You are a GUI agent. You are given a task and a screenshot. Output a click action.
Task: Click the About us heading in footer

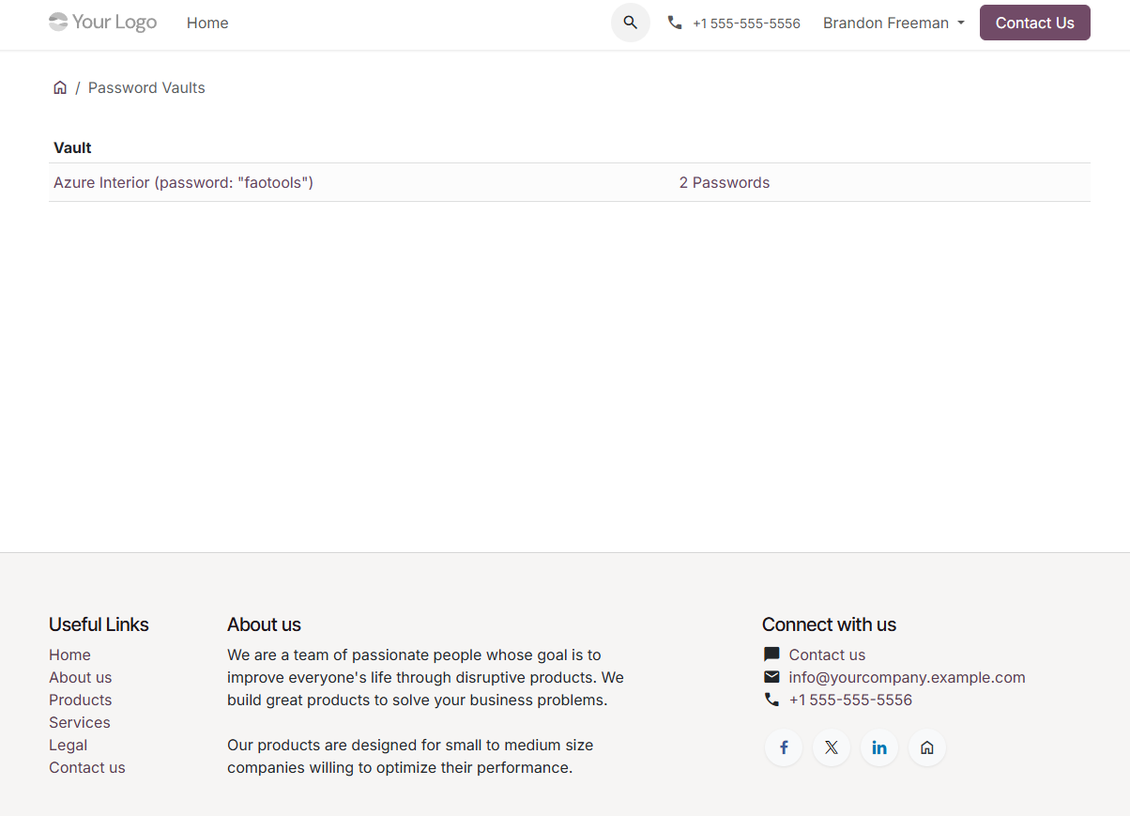click(x=264, y=624)
